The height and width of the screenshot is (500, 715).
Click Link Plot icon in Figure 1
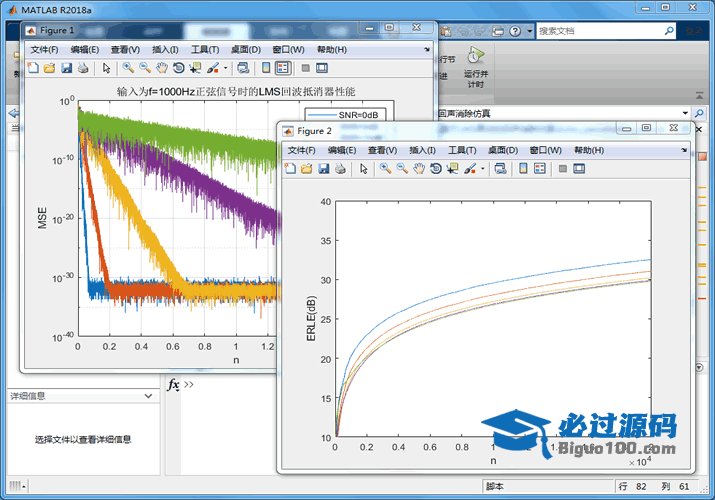tap(244, 68)
